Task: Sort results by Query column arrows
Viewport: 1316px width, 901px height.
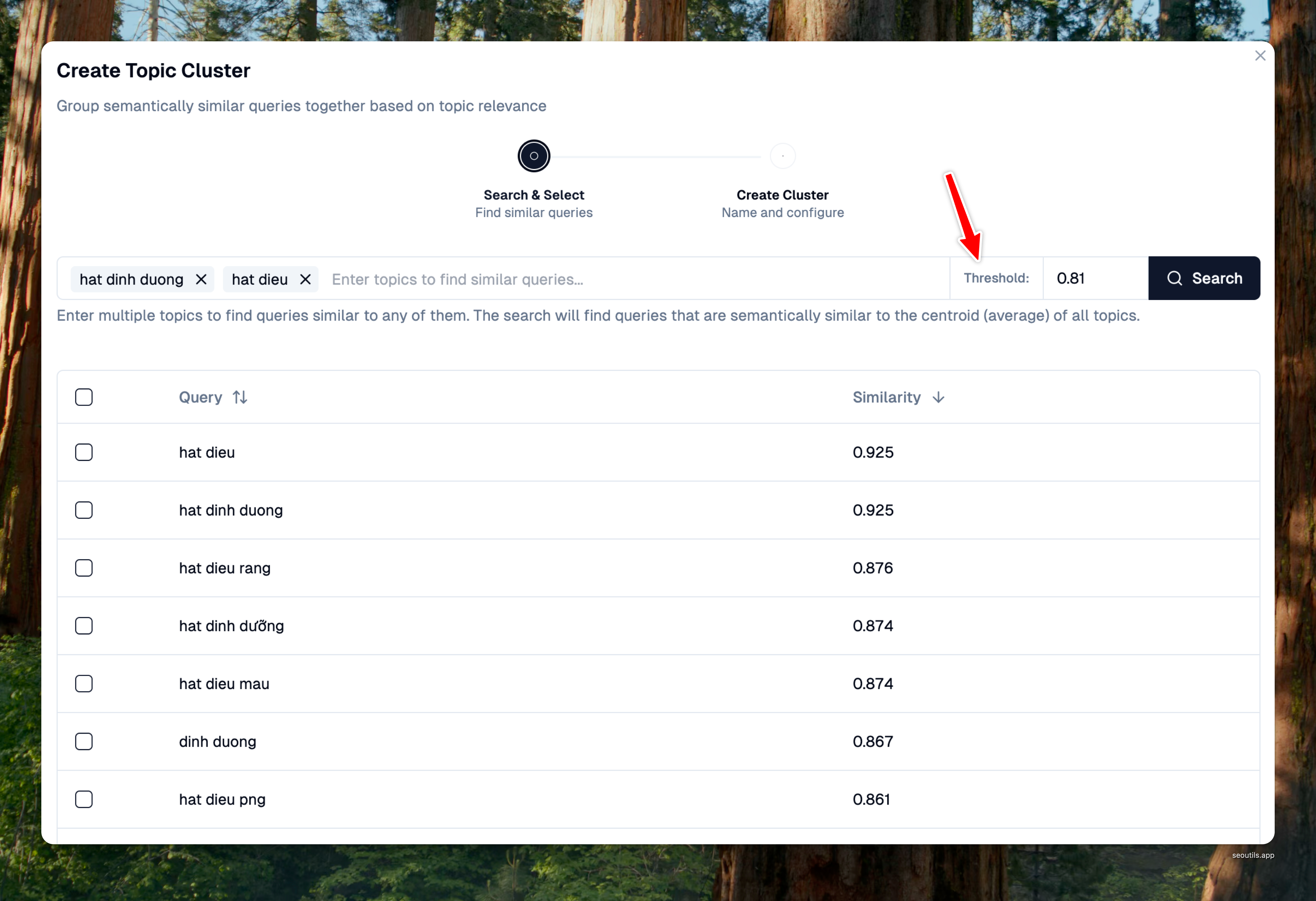Action: click(240, 397)
